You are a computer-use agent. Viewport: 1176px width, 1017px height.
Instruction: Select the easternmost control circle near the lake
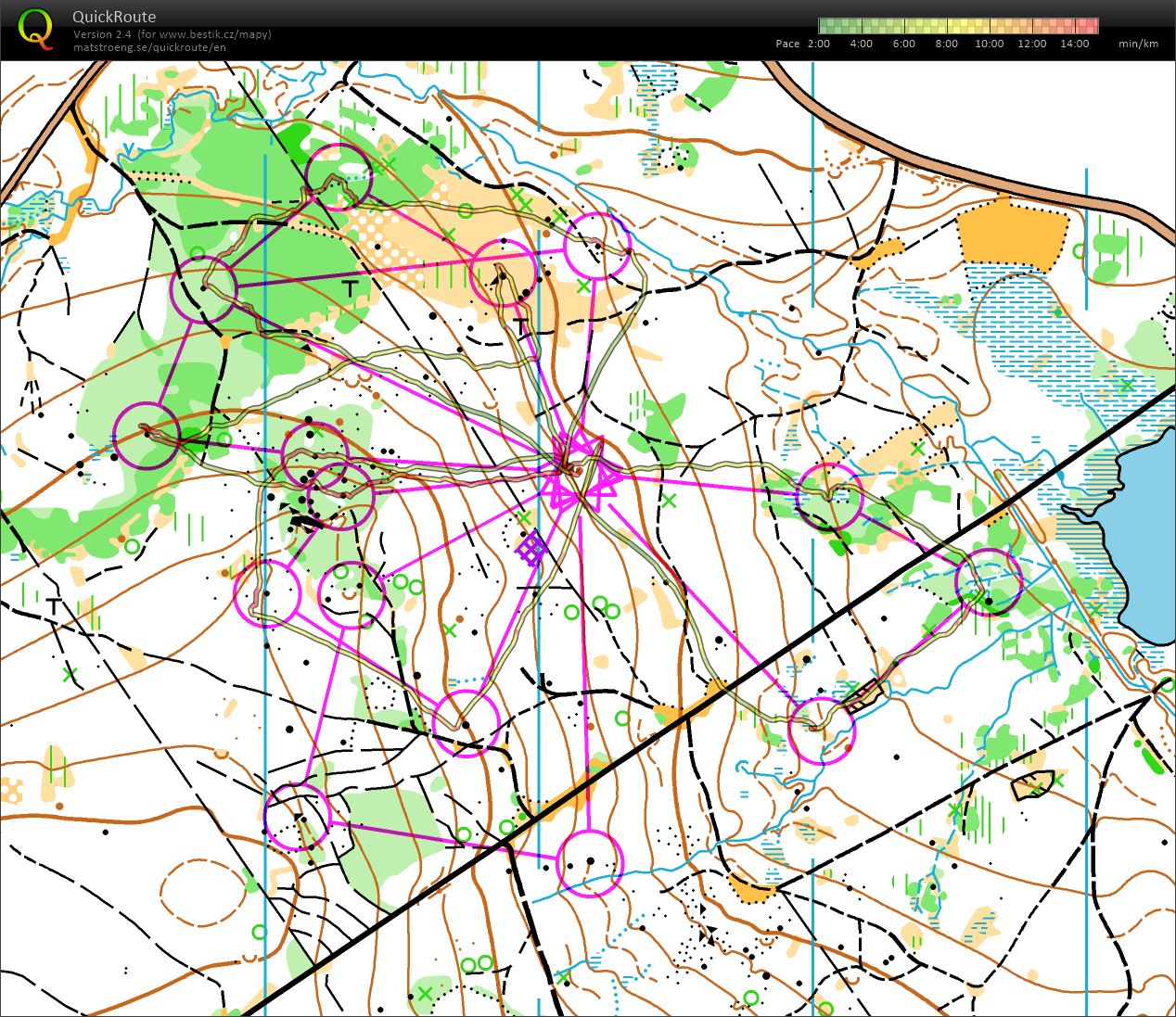click(x=988, y=582)
